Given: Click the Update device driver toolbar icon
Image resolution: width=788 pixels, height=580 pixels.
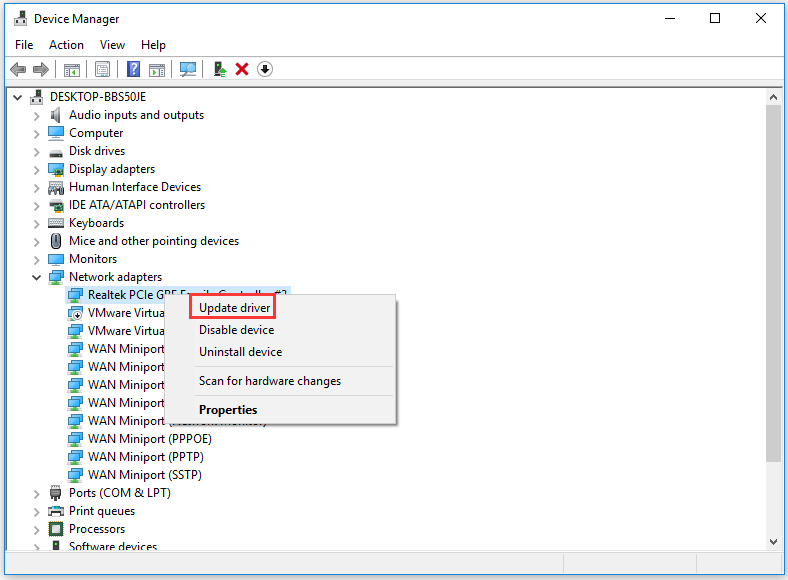Looking at the screenshot, I should click(x=220, y=69).
